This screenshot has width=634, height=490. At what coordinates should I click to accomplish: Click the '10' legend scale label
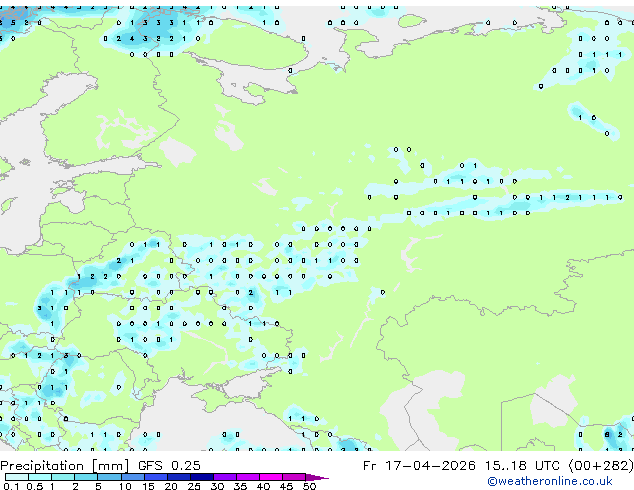coord(125,486)
